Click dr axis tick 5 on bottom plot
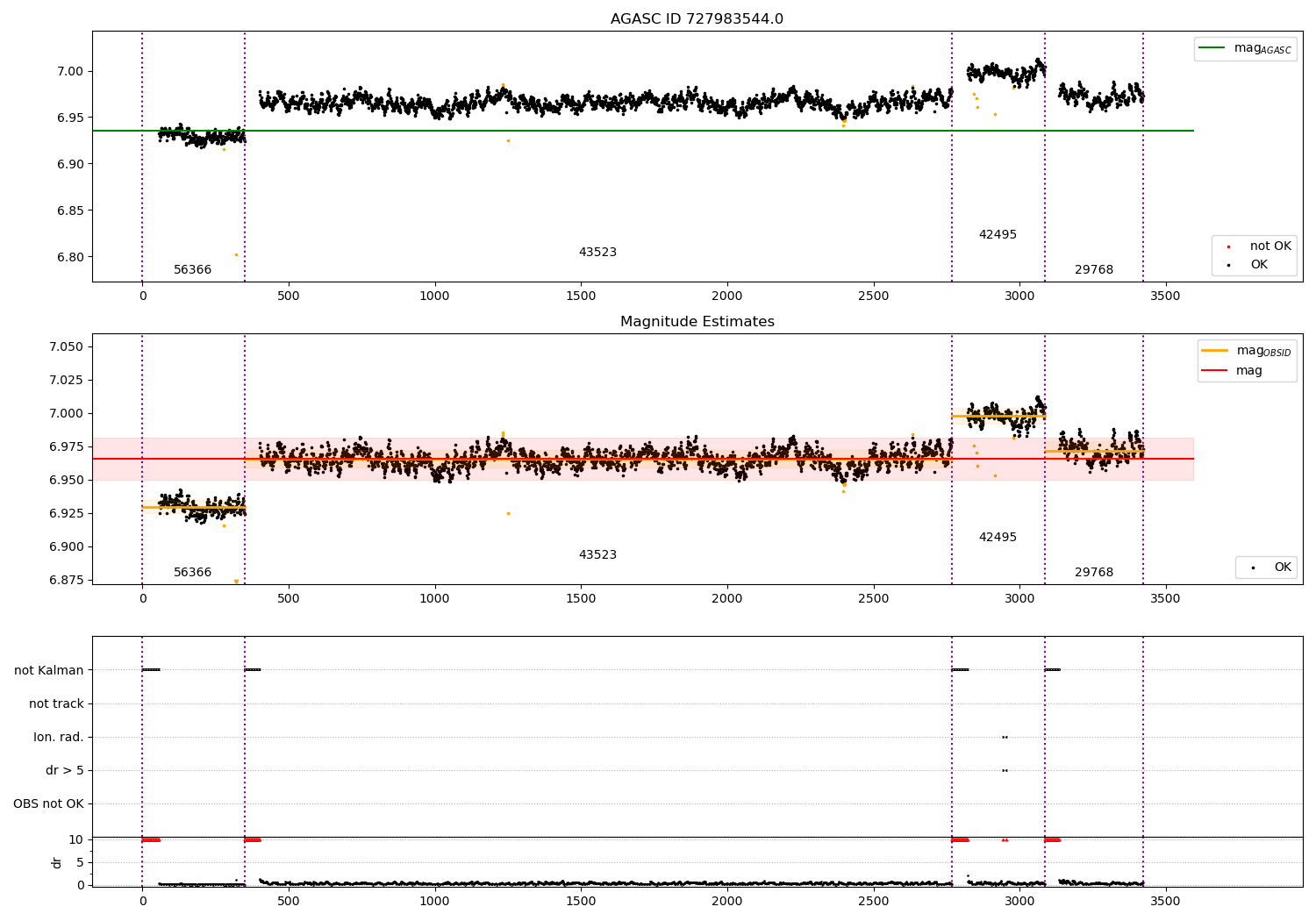Screen dimensions: 1316x921 80,863
